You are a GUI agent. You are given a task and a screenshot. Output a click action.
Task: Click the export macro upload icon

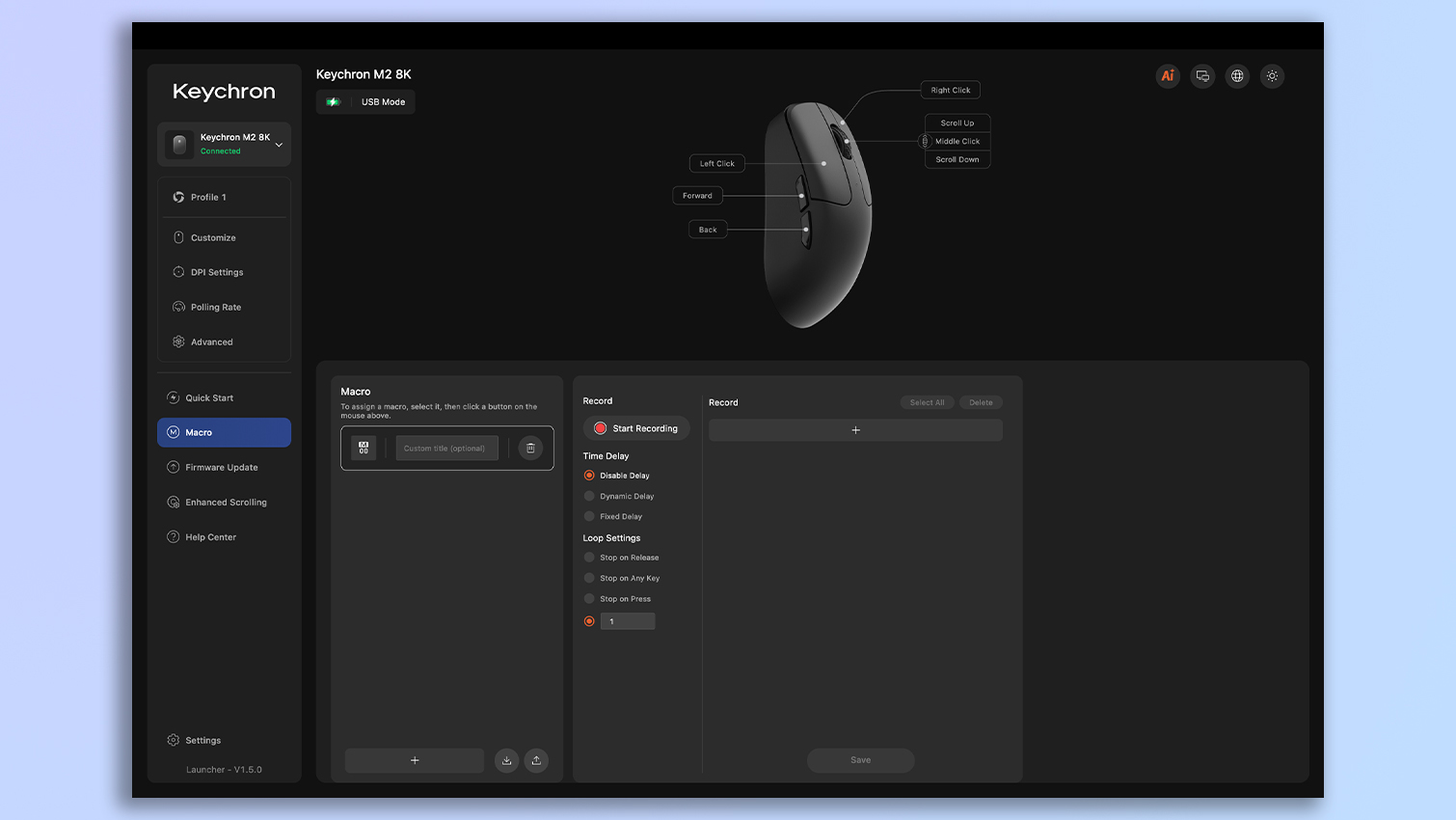point(536,760)
